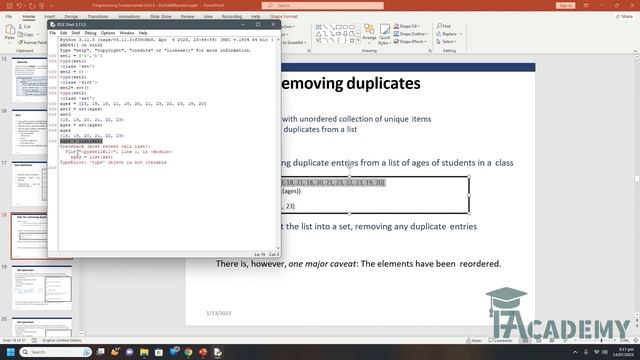The image size is (640, 360).
Task: Click the PowerPoint title bar search box
Action: click(x=322, y=5)
